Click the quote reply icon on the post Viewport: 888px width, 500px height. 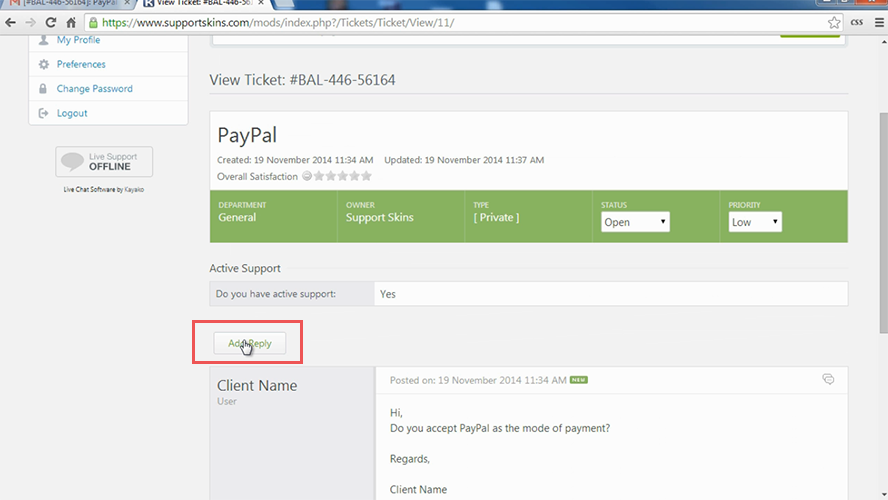pyautogui.click(x=828, y=379)
